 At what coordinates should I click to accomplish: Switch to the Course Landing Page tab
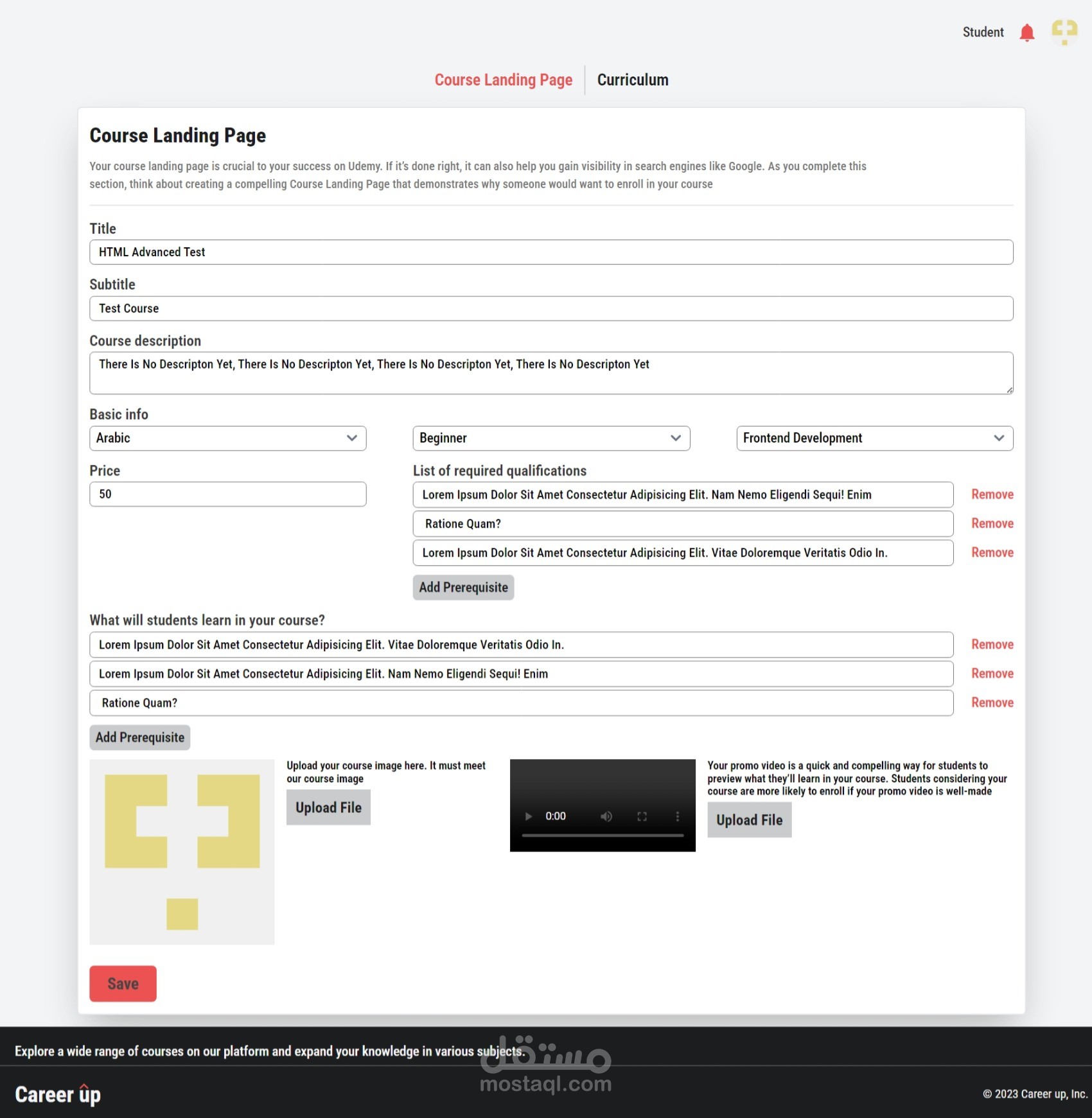pyautogui.click(x=504, y=80)
